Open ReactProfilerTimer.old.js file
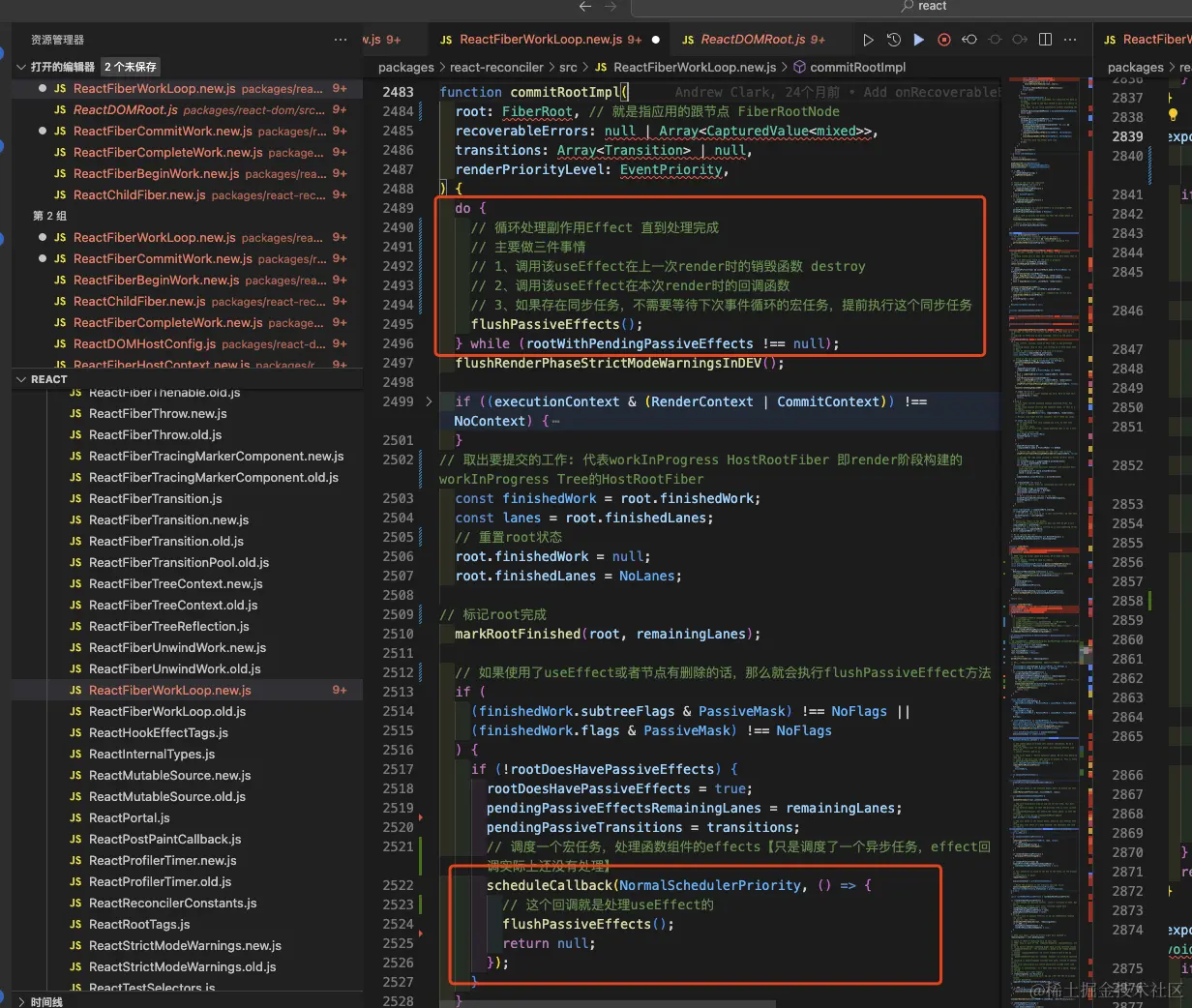Screen dimensions: 1192x1008 coord(187,881)
